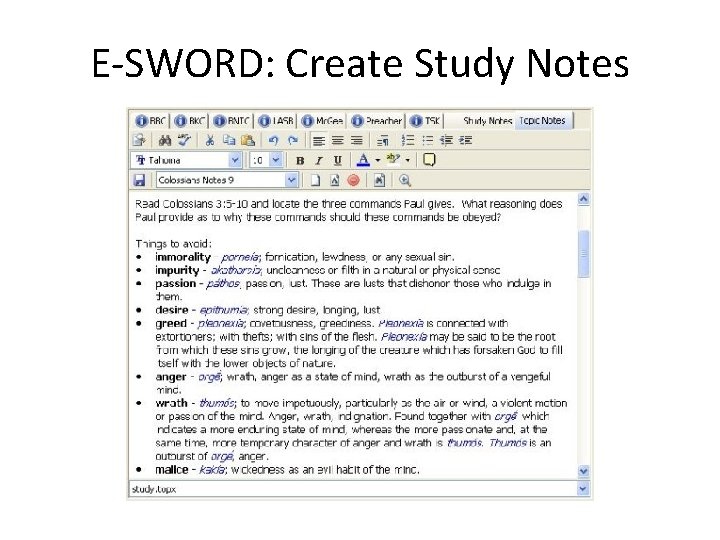720x540 pixels.
Task: Align text right
Action: click(356, 140)
